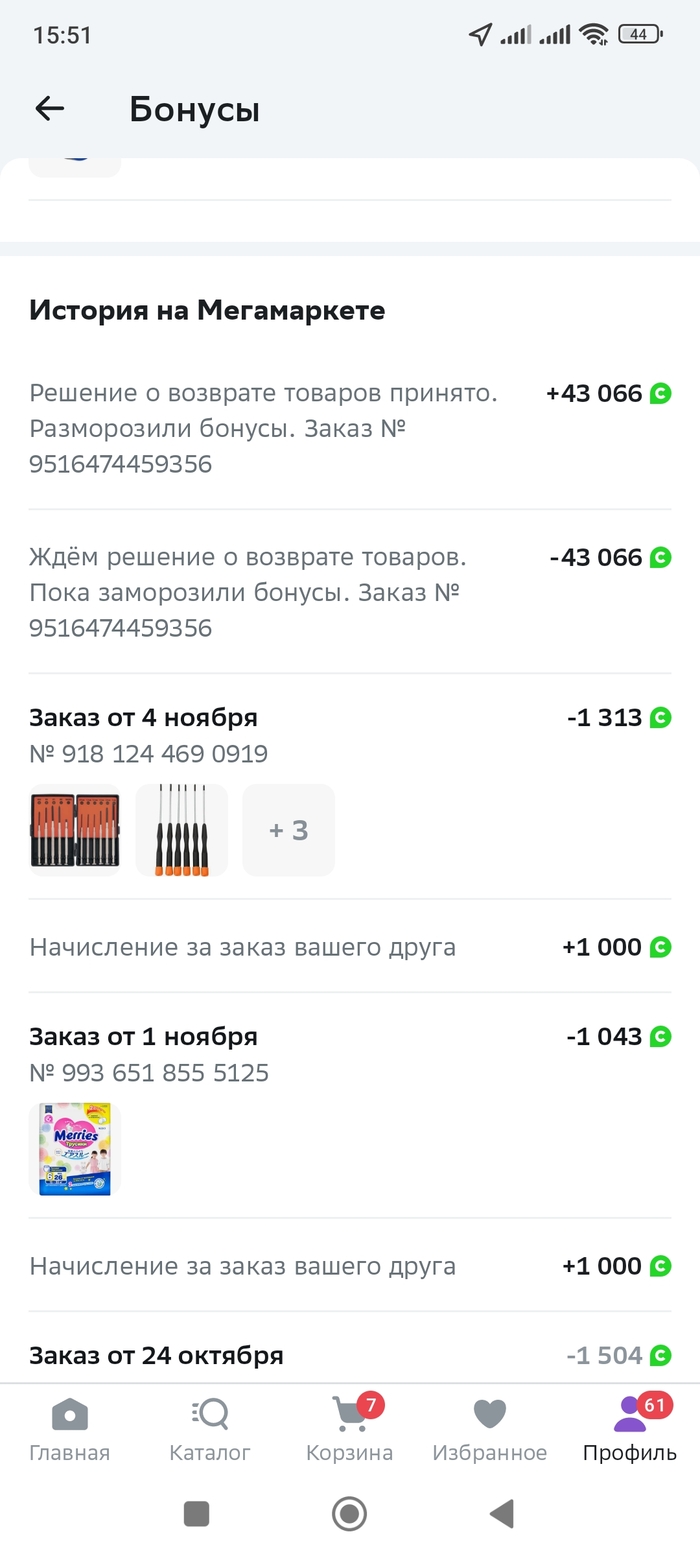Tap the back arrow next to Бонусы
The width and height of the screenshot is (700, 1556).
pyautogui.click(x=49, y=109)
